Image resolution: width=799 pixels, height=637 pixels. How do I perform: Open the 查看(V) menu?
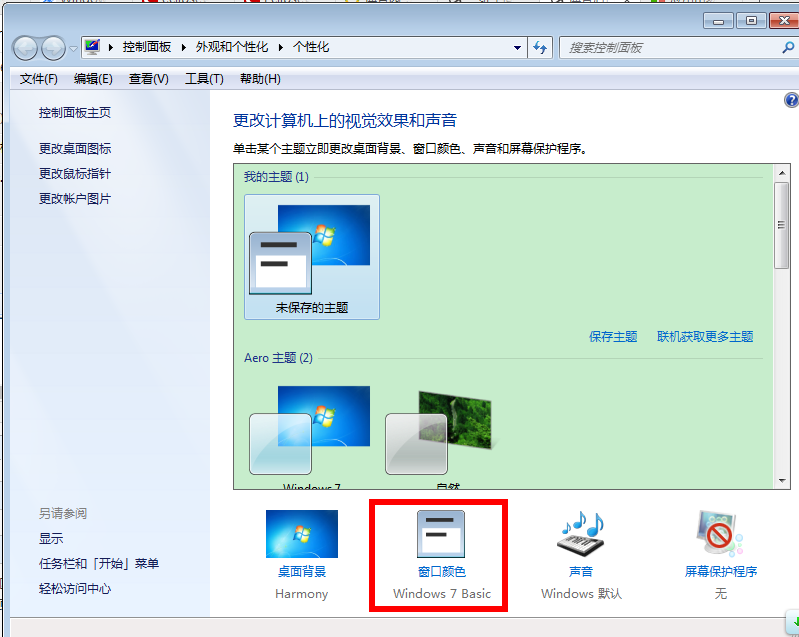(148, 79)
